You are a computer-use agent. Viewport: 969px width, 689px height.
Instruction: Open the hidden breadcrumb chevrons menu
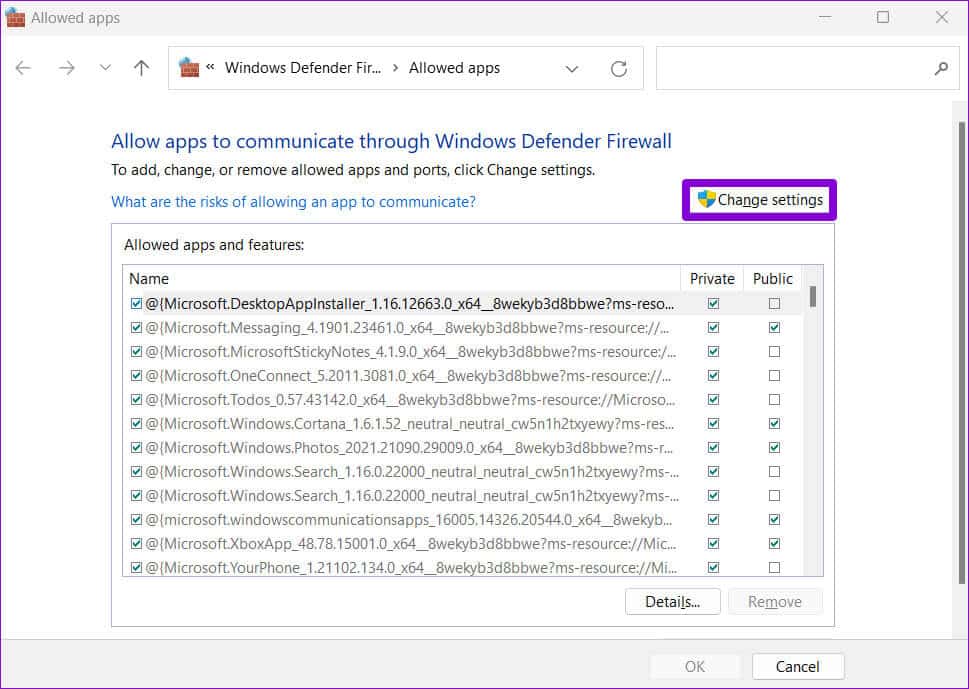[x=211, y=67]
